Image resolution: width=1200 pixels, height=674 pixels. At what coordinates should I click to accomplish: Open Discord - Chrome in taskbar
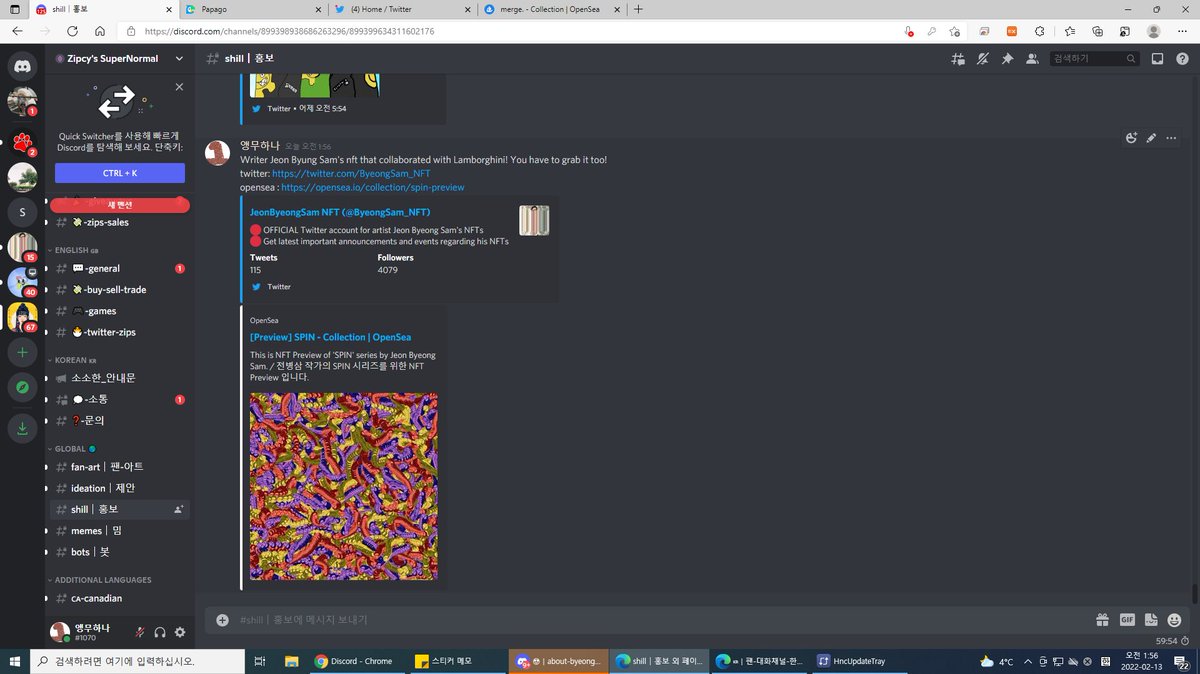coord(357,661)
